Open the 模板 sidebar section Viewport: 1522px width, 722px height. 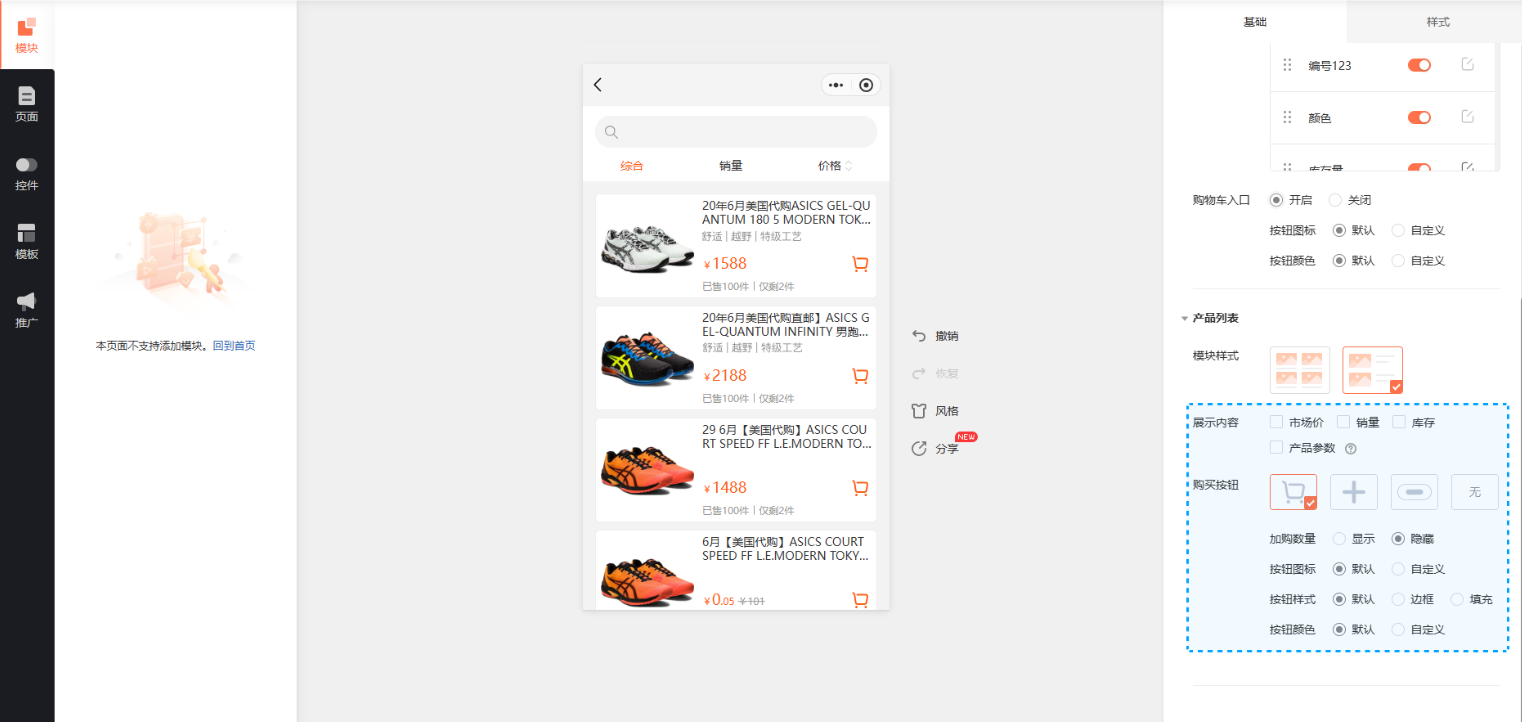coord(27,242)
